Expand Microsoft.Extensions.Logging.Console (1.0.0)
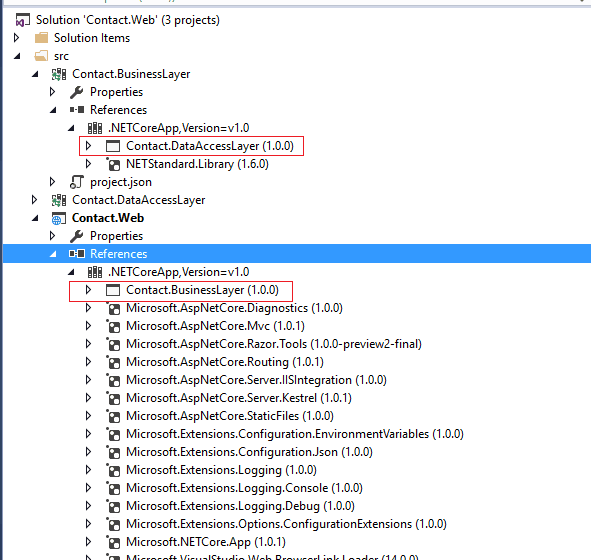The width and height of the screenshot is (591, 560). 89,488
